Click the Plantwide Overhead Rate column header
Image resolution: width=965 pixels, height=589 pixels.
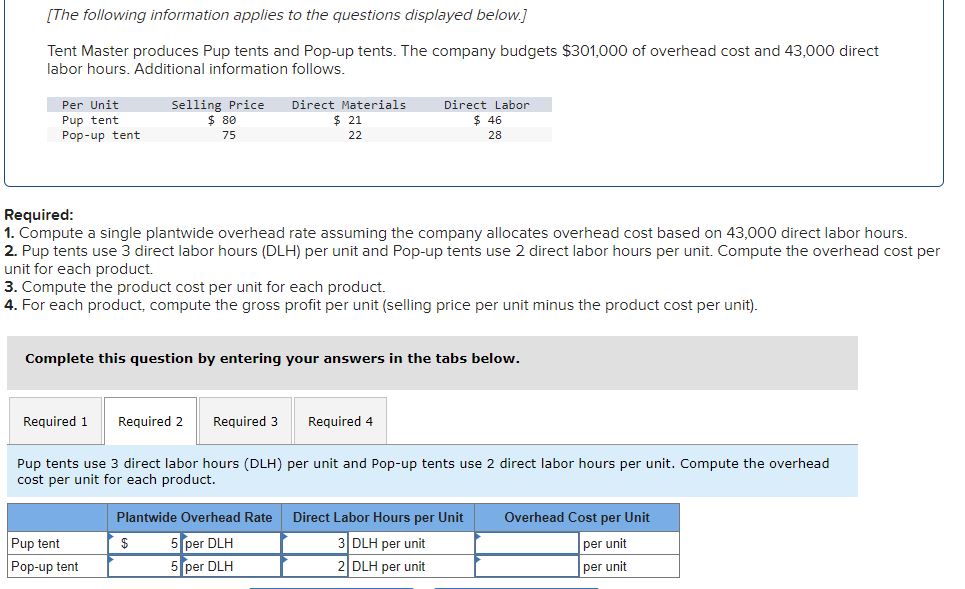pyautogui.click(x=194, y=517)
